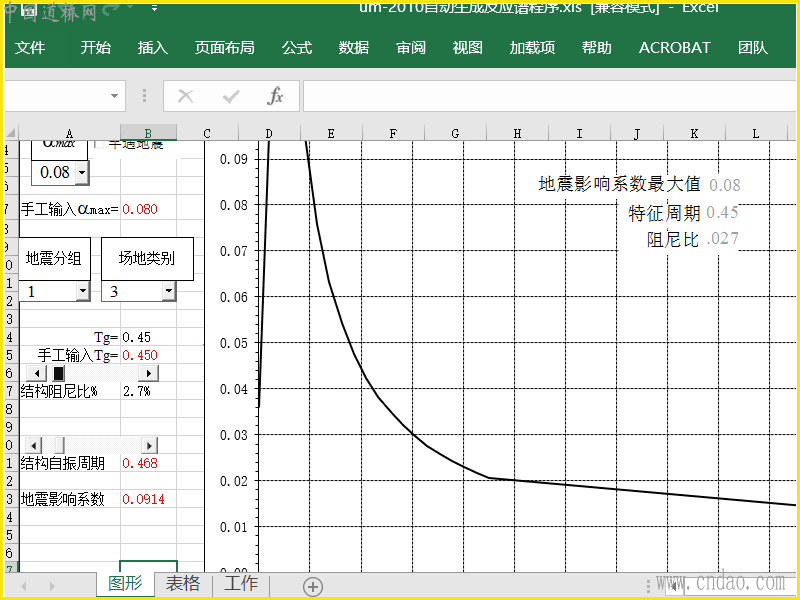Screen dimensions: 800x600
Task: Click the cancel (X) formula bar icon
Action: pos(185,95)
